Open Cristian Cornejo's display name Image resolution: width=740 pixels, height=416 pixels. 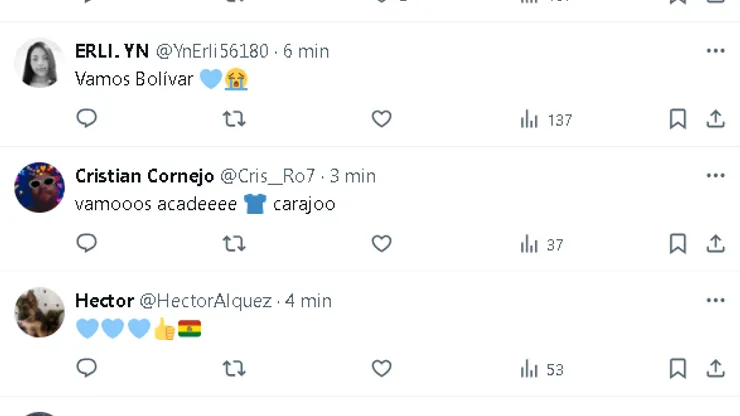tap(144, 176)
